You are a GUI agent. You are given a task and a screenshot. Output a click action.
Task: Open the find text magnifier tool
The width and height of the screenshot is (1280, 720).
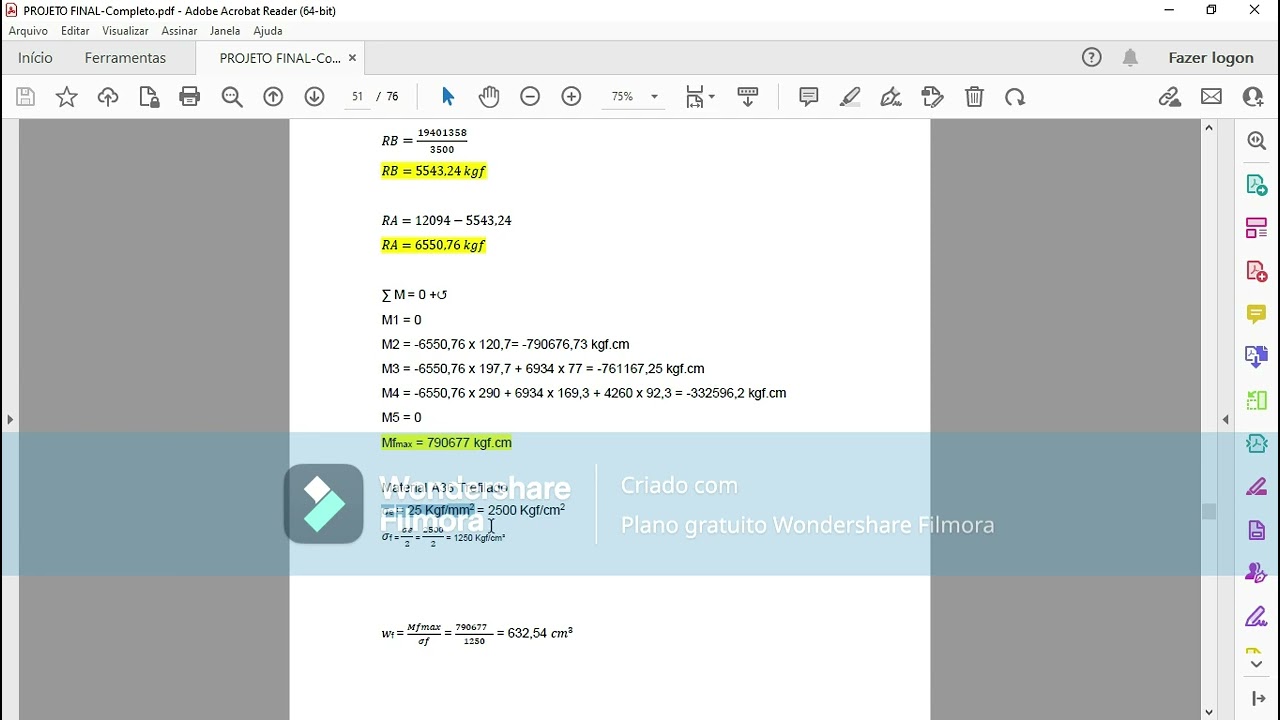(232, 97)
